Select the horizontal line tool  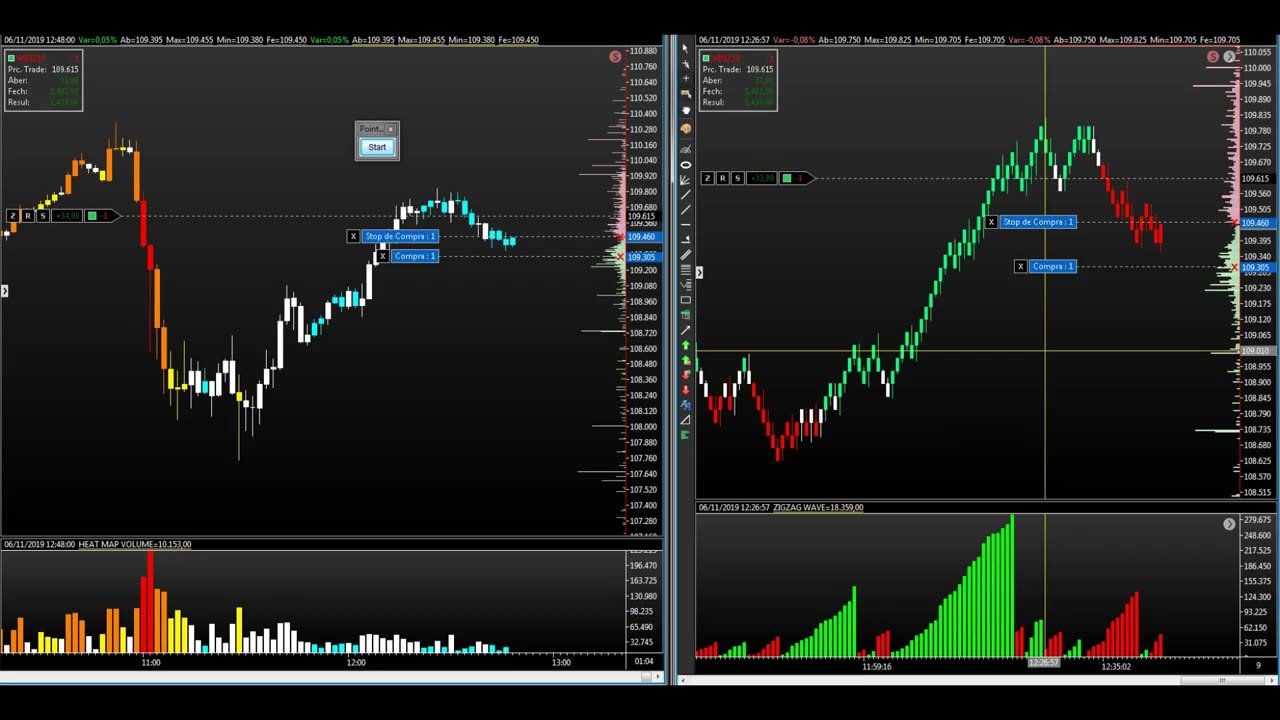(685, 226)
